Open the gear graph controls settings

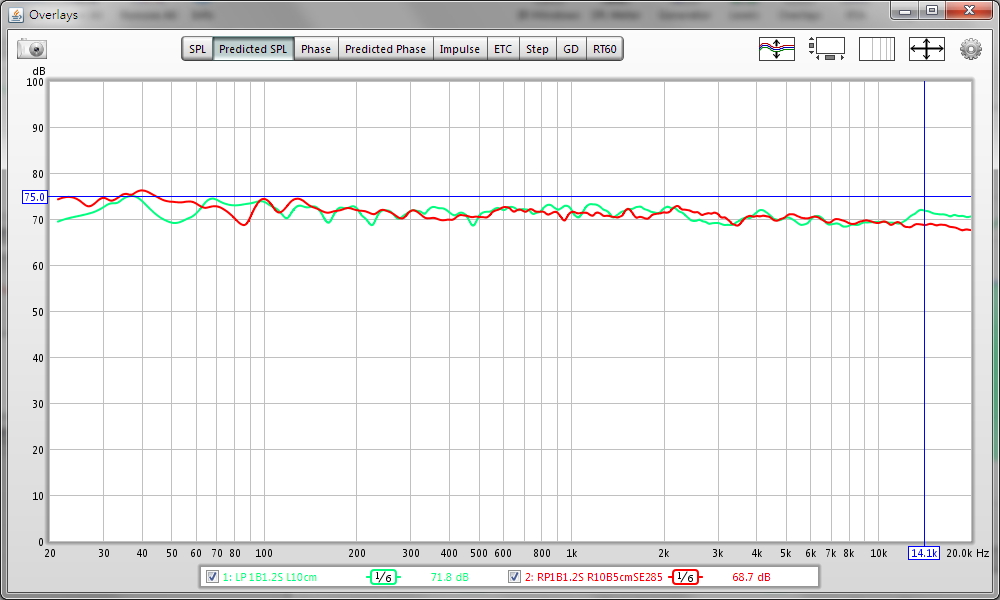pos(970,49)
